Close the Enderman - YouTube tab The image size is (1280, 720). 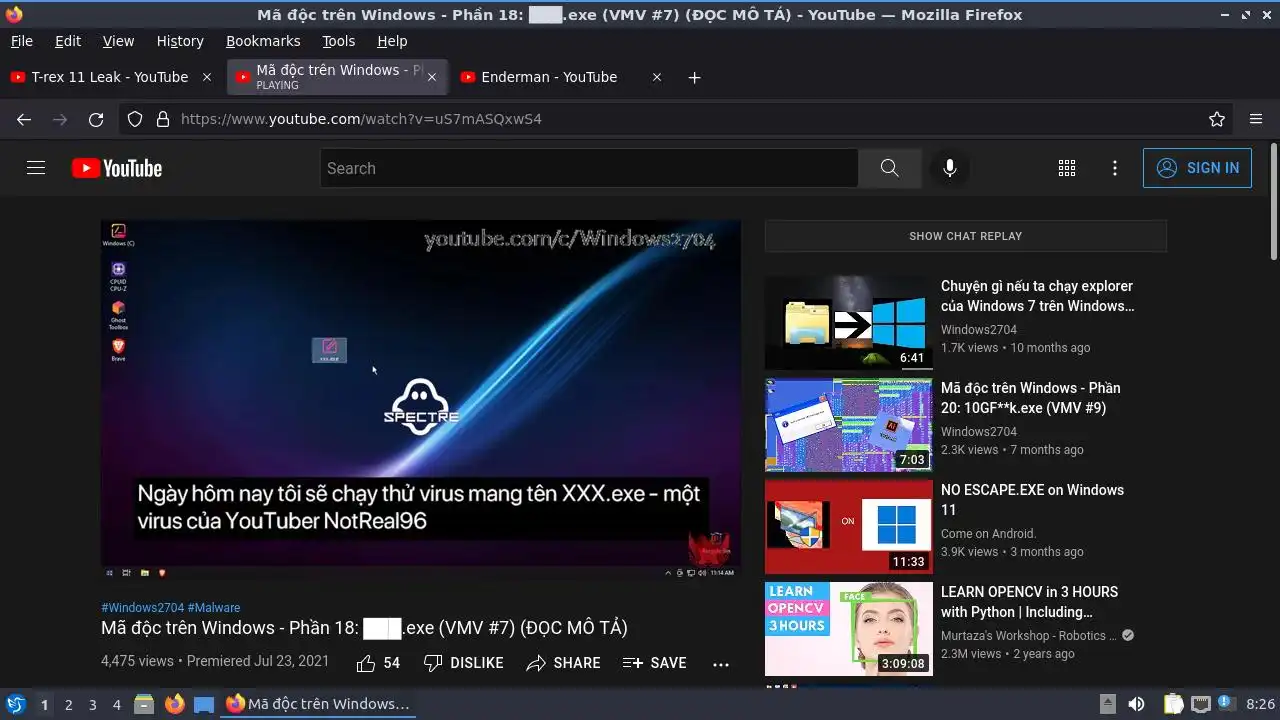pyautogui.click(x=657, y=77)
